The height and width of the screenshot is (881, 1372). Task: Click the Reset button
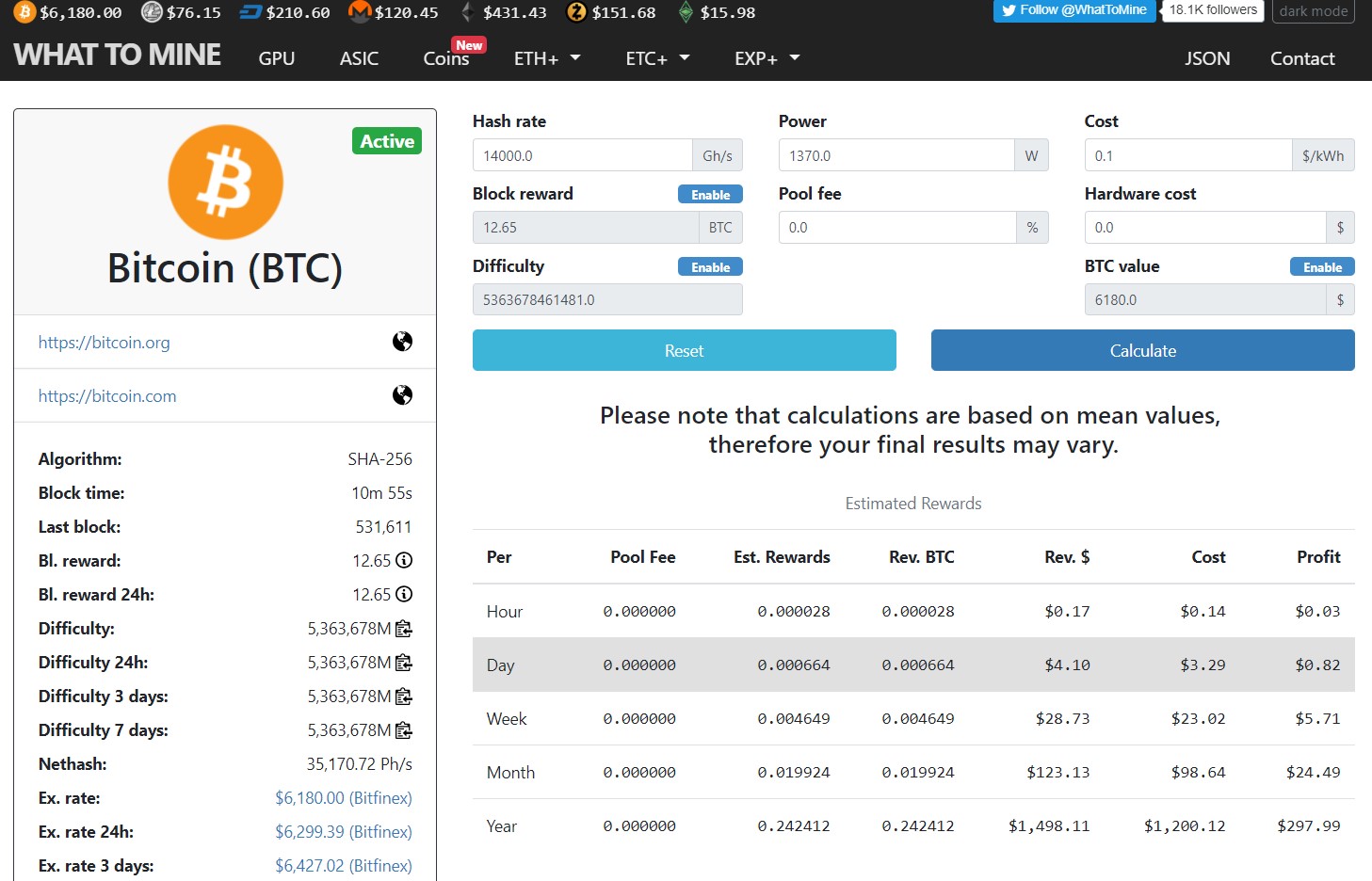click(x=685, y=350)
